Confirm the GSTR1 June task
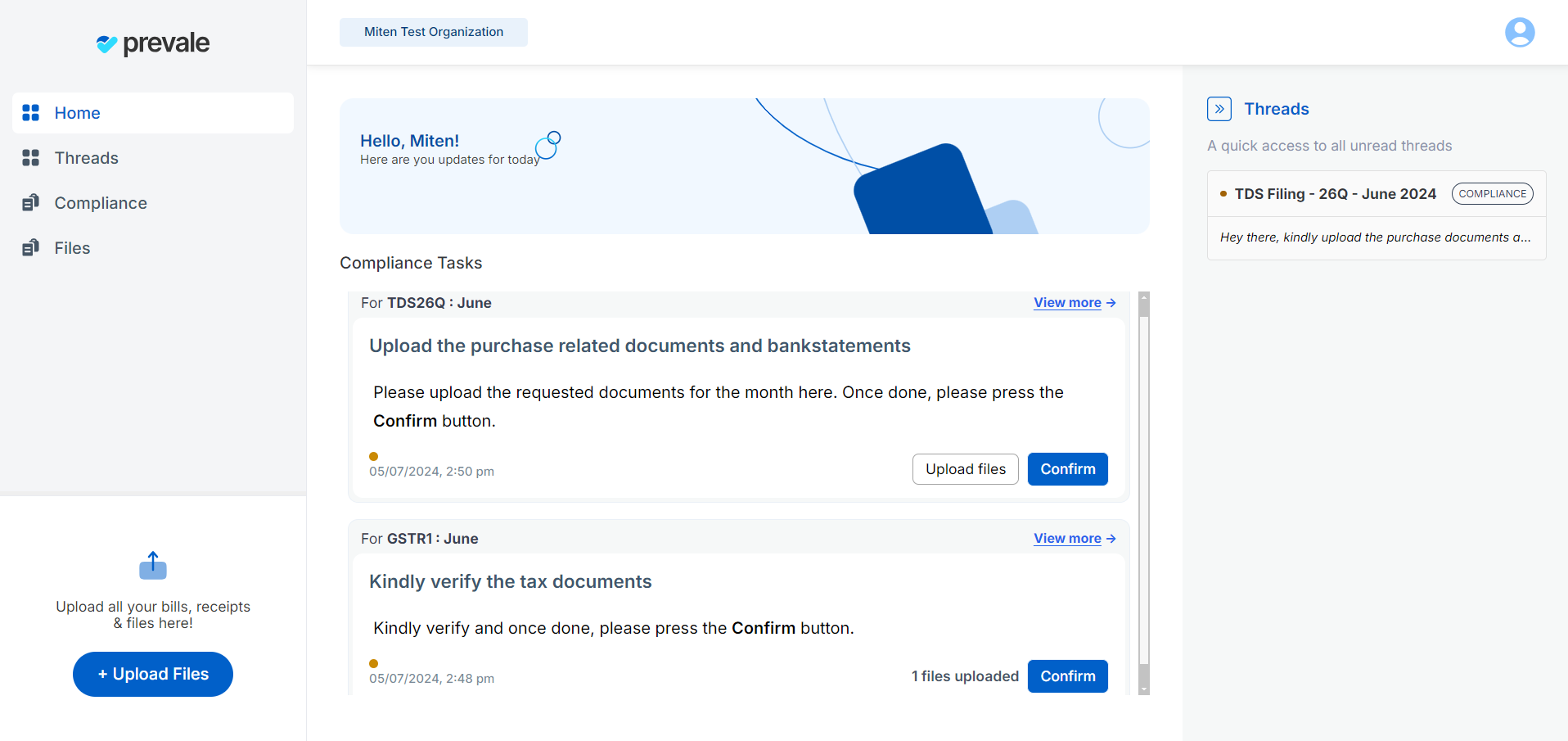Viewport: 1568px width, 741px height. coord(1067,676)
